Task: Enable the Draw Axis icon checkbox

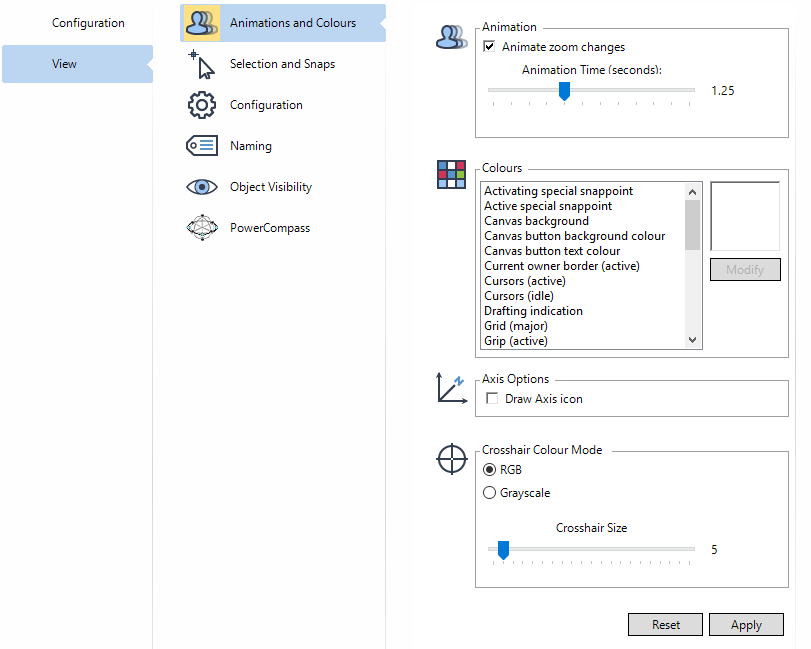Action: (492, 399)
